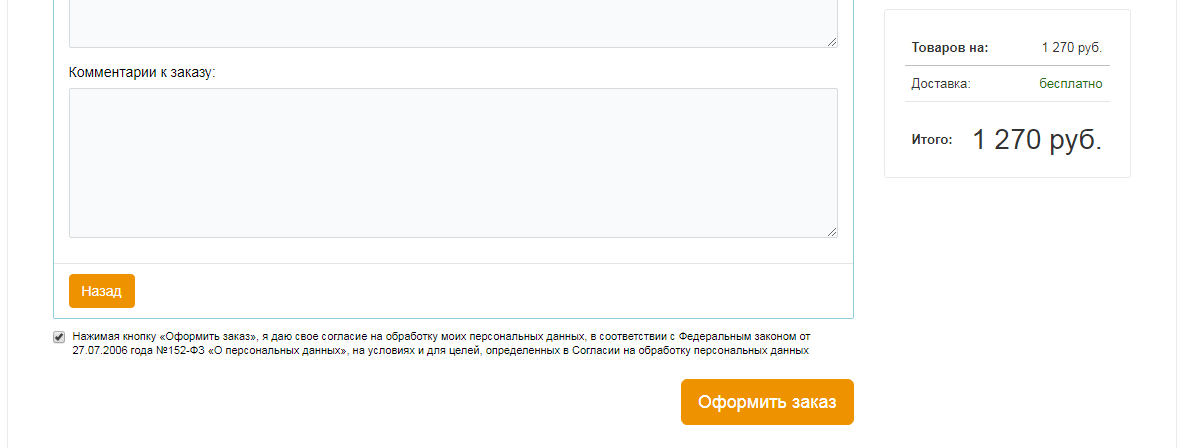Click the goods subtotal '1 270 руб.' value

1072,48
